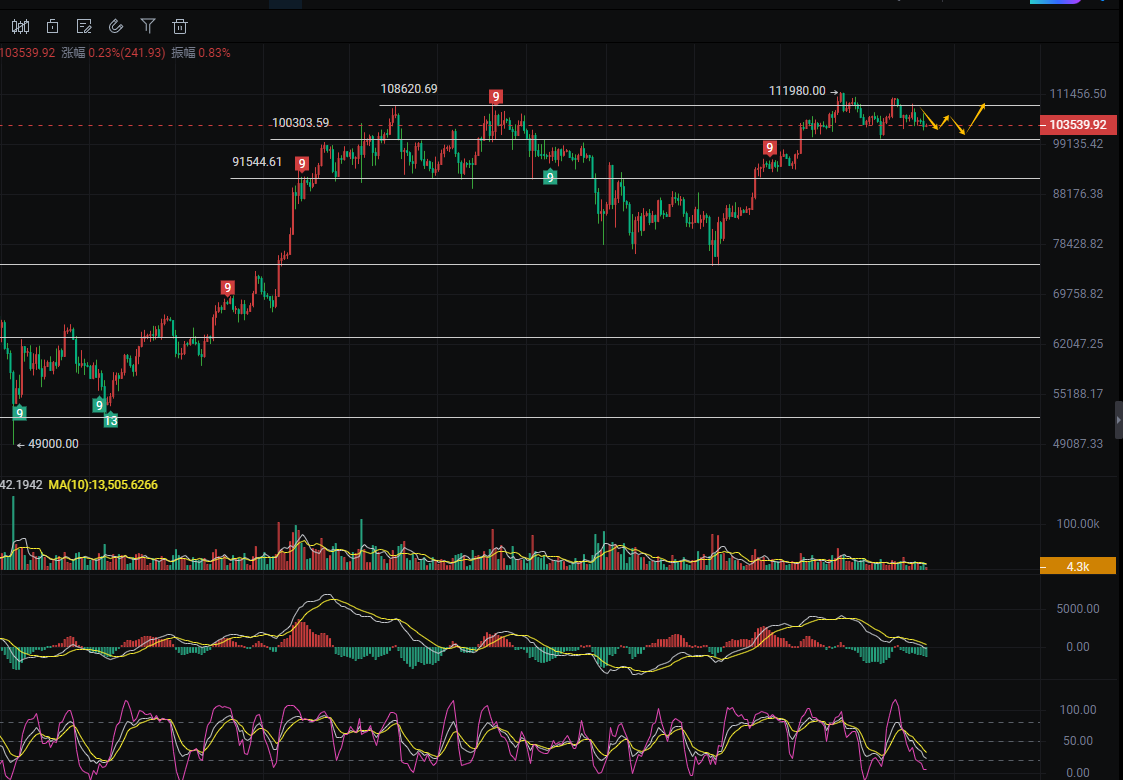Click 50.00 on the oscillator axis
This screenshot has height=780, width=1123.
pos(1078,741)
